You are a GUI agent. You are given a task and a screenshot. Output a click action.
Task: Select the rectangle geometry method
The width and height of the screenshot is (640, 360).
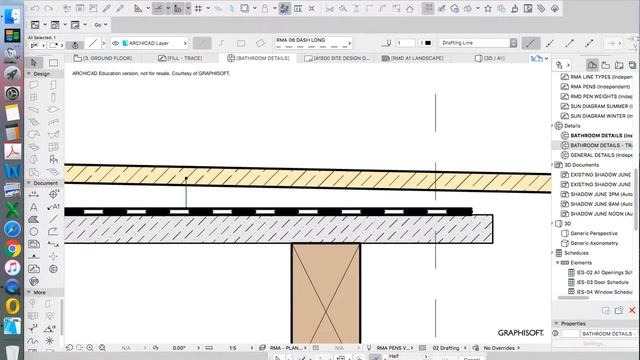(241, 43)
